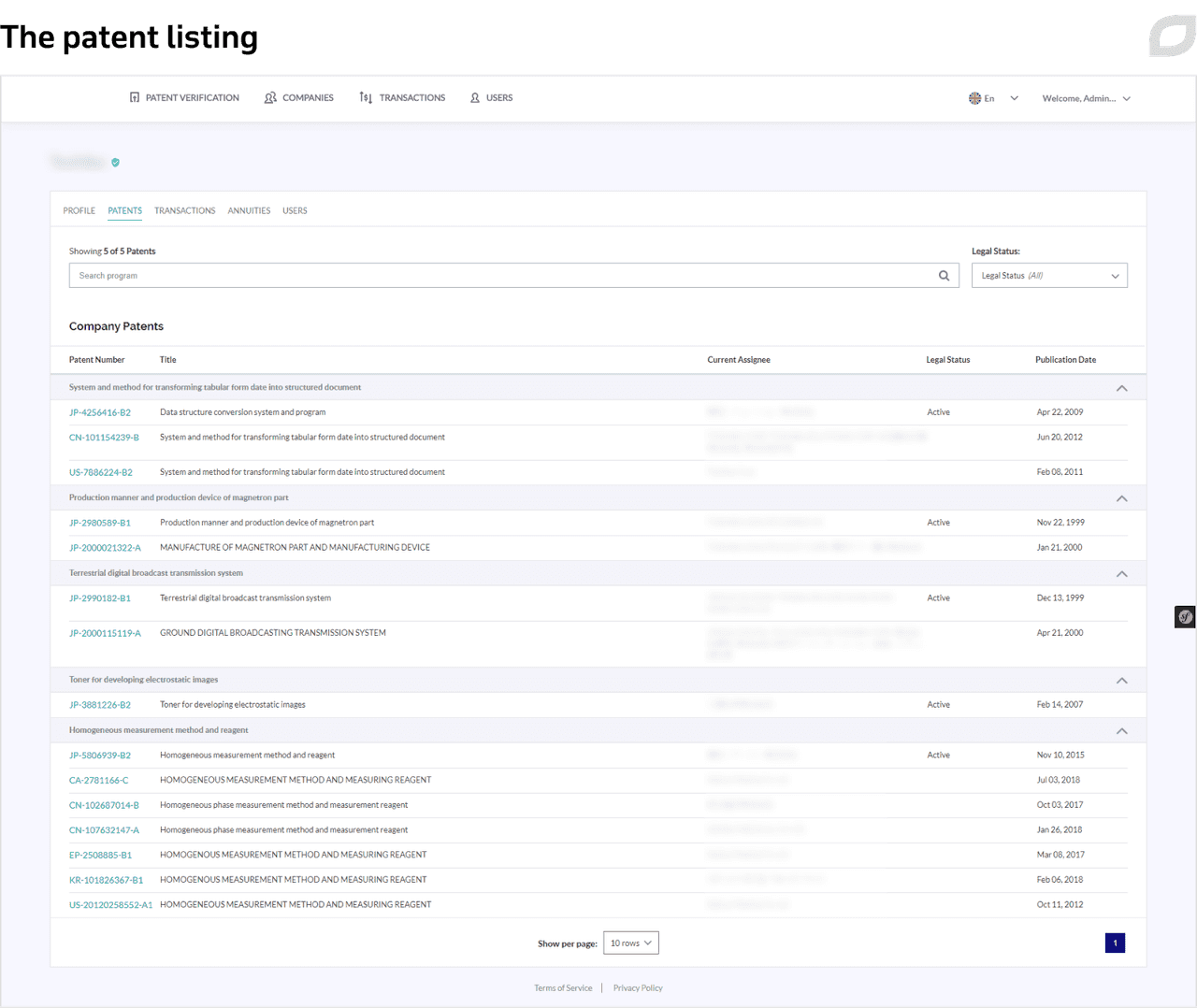Select the Transactions arrows icon in the navbar

point(367,97)
